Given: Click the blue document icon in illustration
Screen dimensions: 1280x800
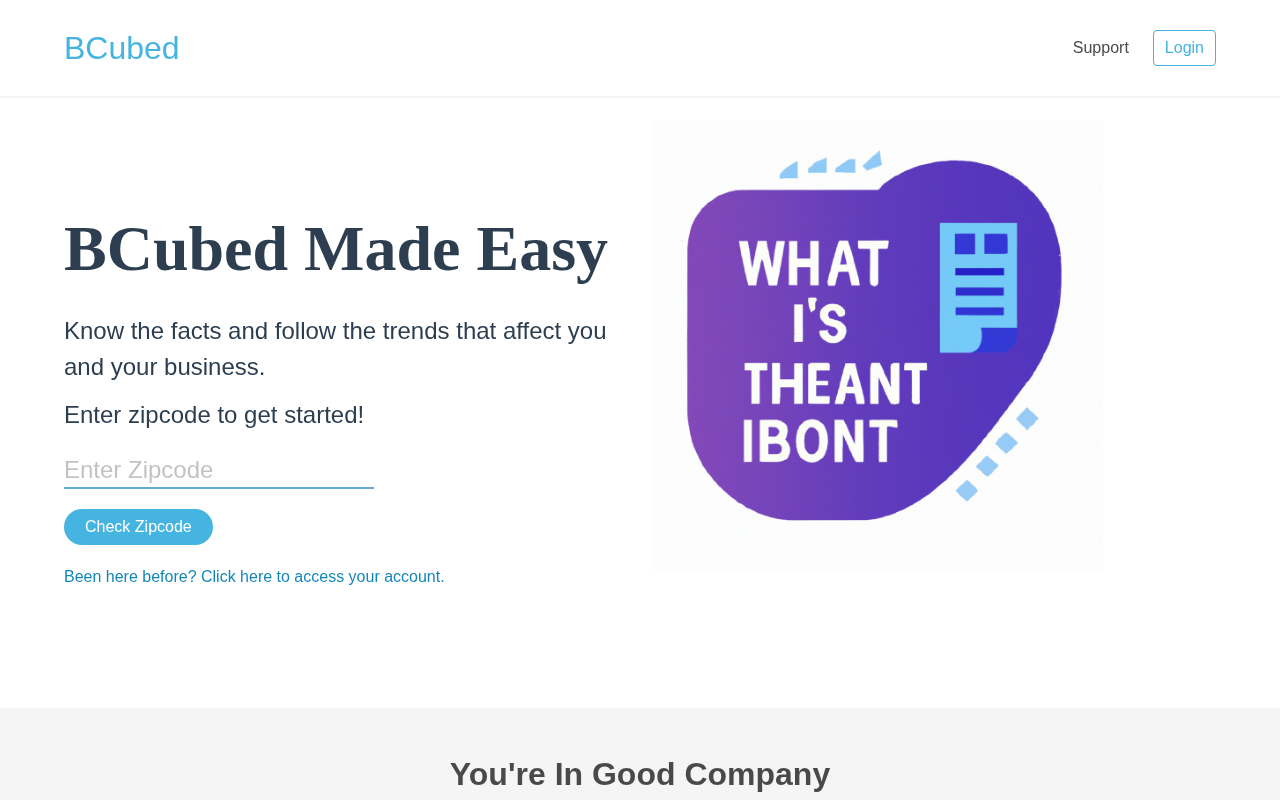Looking at the screenshot, I should click(x=978, y=287).
